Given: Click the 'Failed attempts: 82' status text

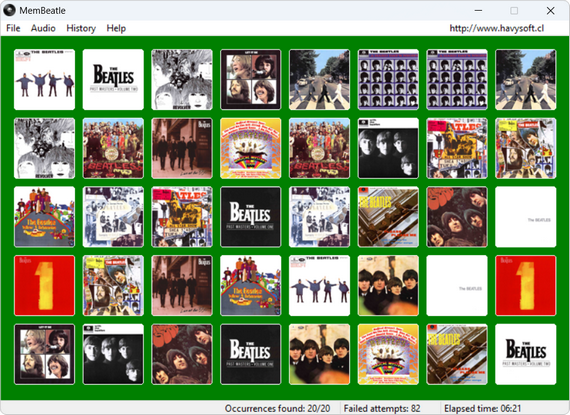Looking at the screenshot, I should (382, 408).
